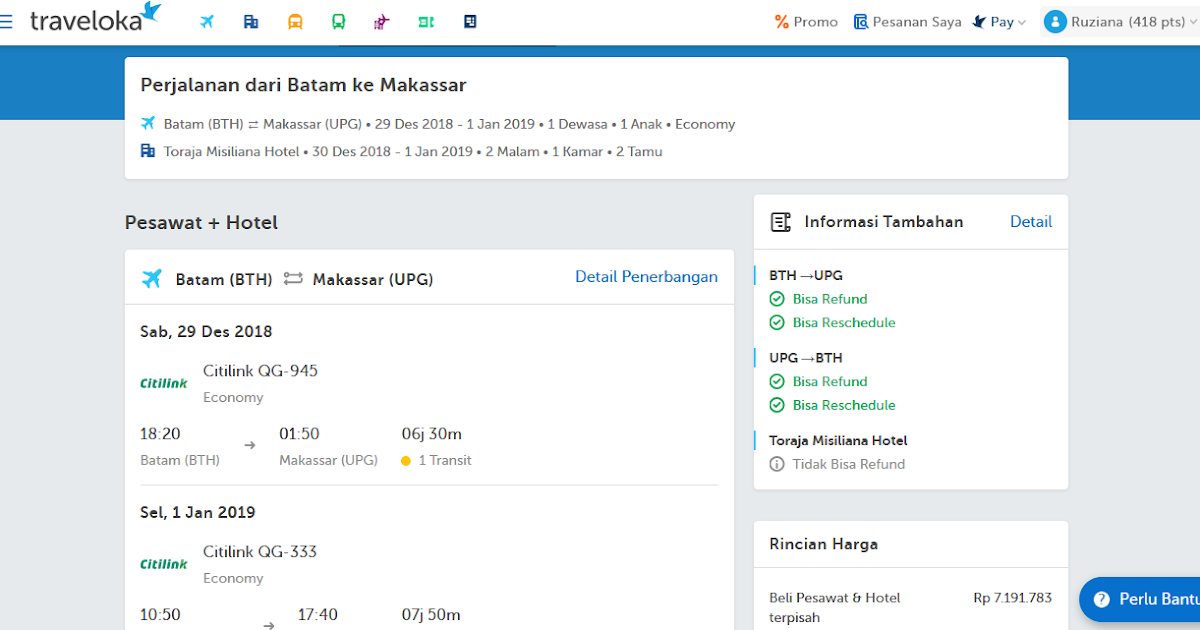Open the Detail Penerbangan link

[x=646, y=277]
